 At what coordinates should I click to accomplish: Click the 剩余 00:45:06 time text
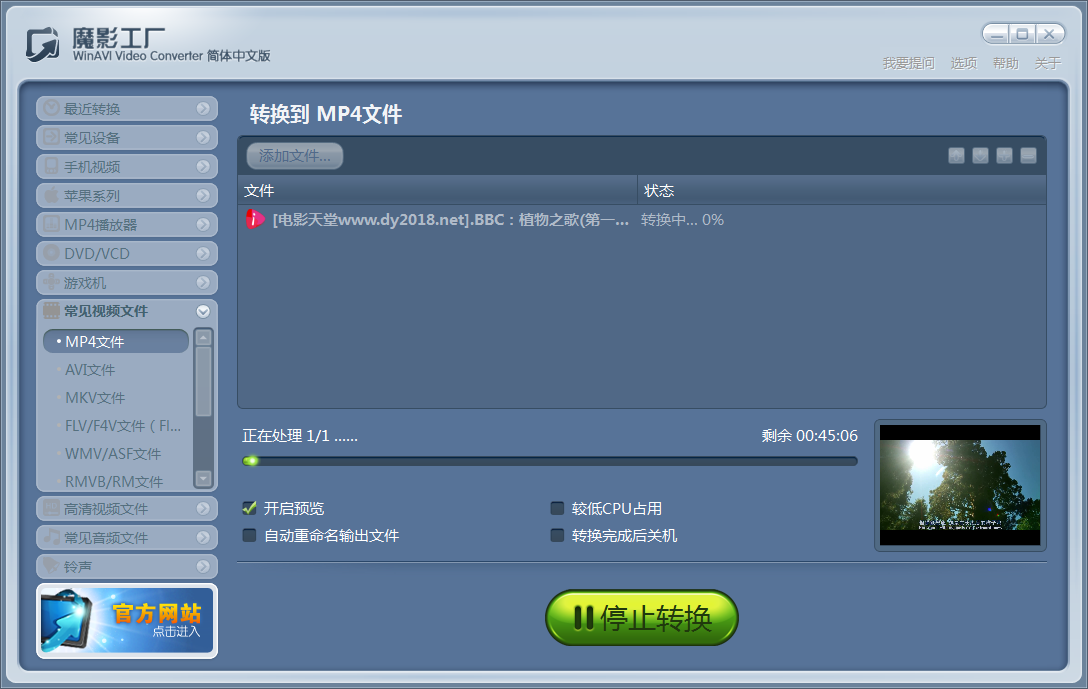click(x=810, y=436)
